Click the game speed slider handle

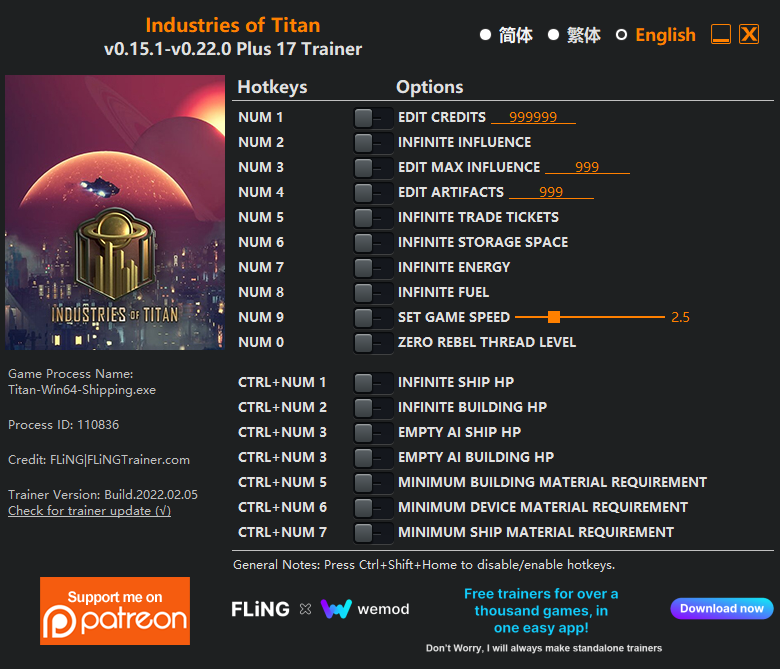(554, 317)
